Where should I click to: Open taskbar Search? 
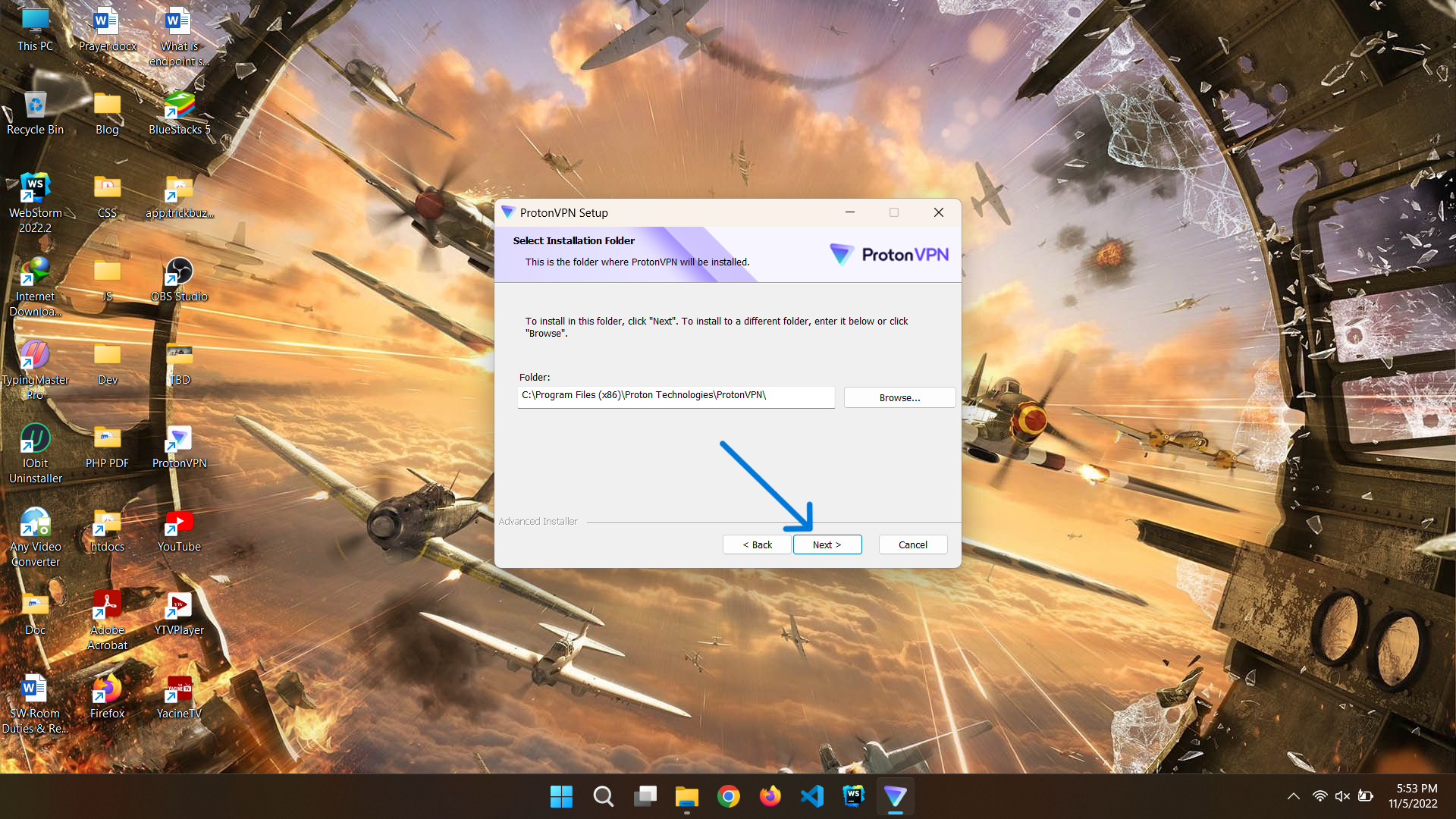click(x=603, y=796)
